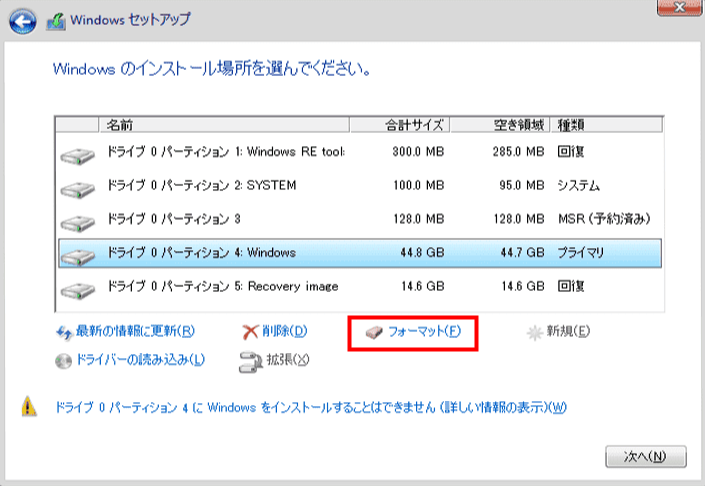The image size is (705, 486).
Task: Click the blue back arrow button
Action: pyautogui.click(x=23, y=21)
